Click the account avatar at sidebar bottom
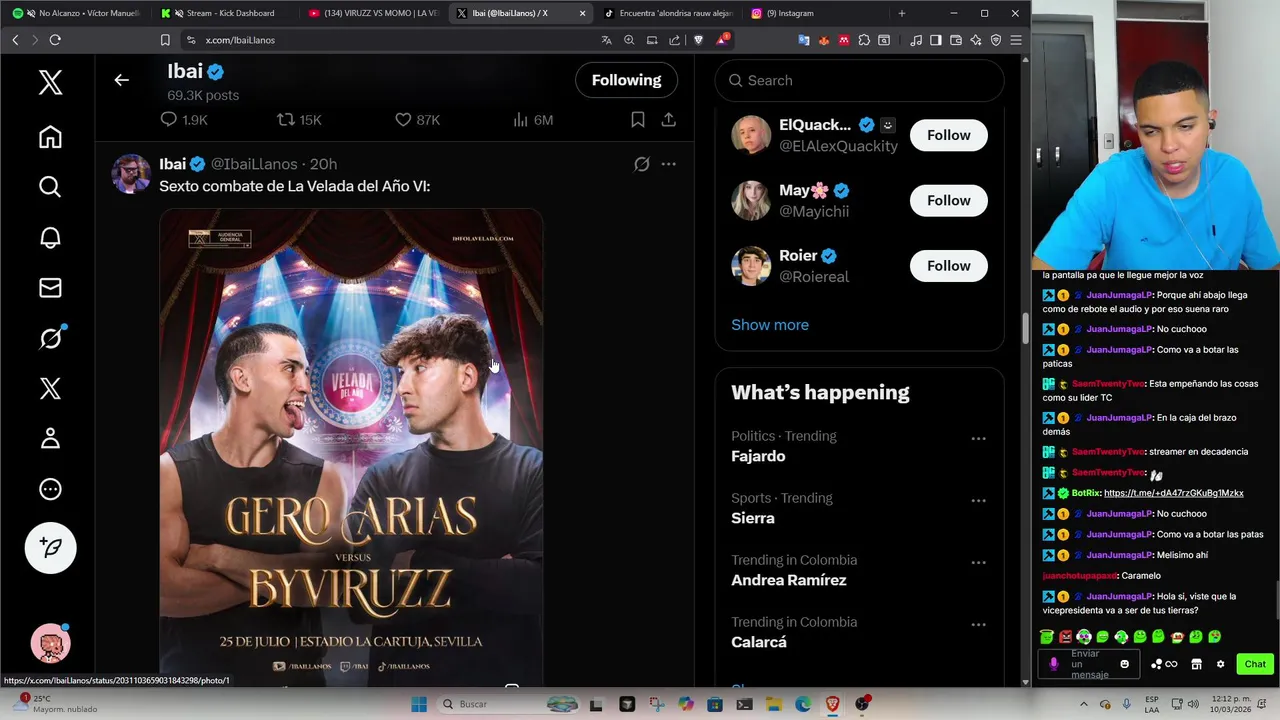Viewport: 1280px width, 720px height. (50, 643)
